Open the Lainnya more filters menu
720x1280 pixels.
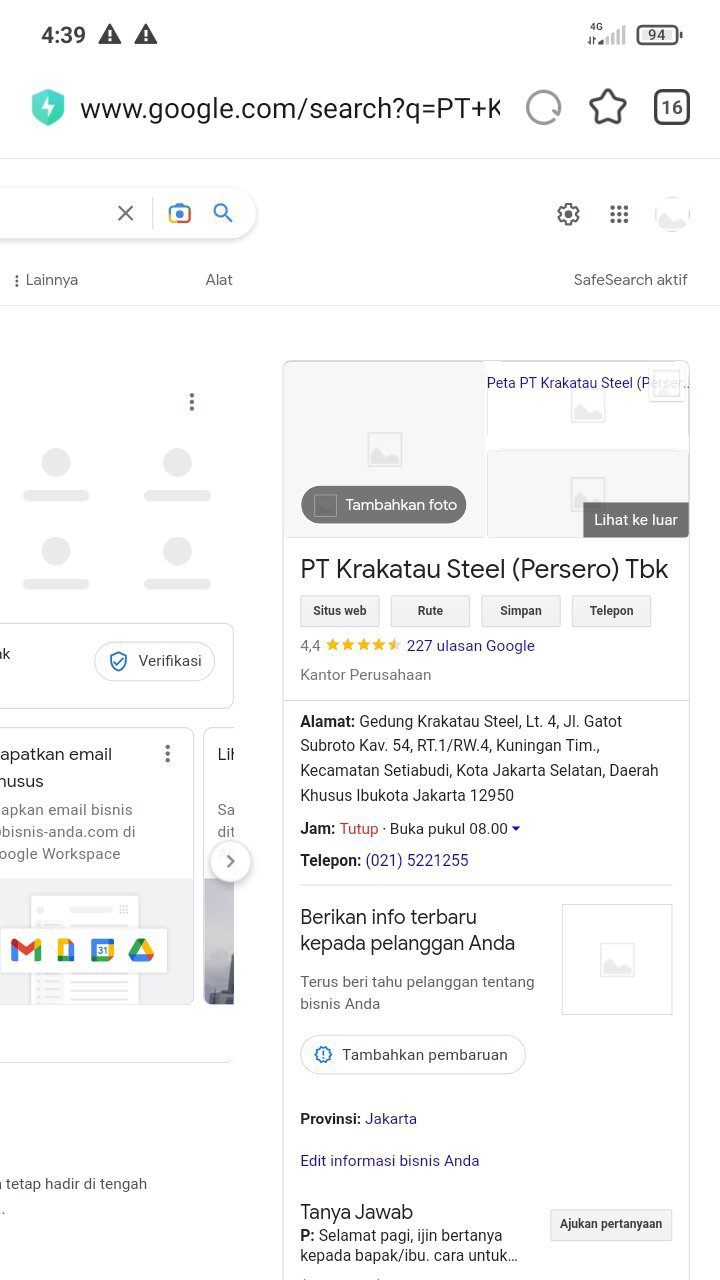[x=46, y=280]
